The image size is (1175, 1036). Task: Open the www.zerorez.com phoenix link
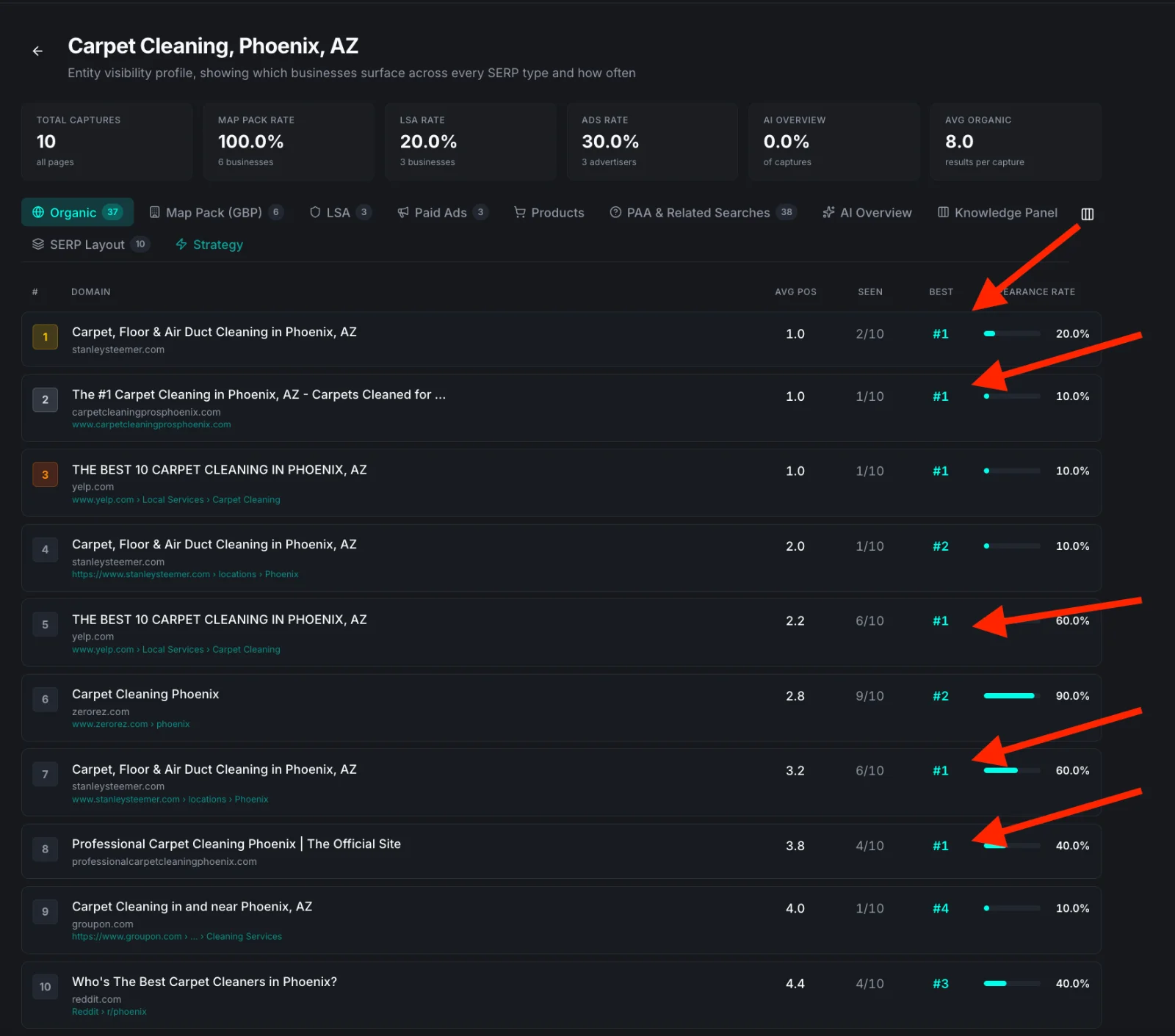click(x=131, y=724)
